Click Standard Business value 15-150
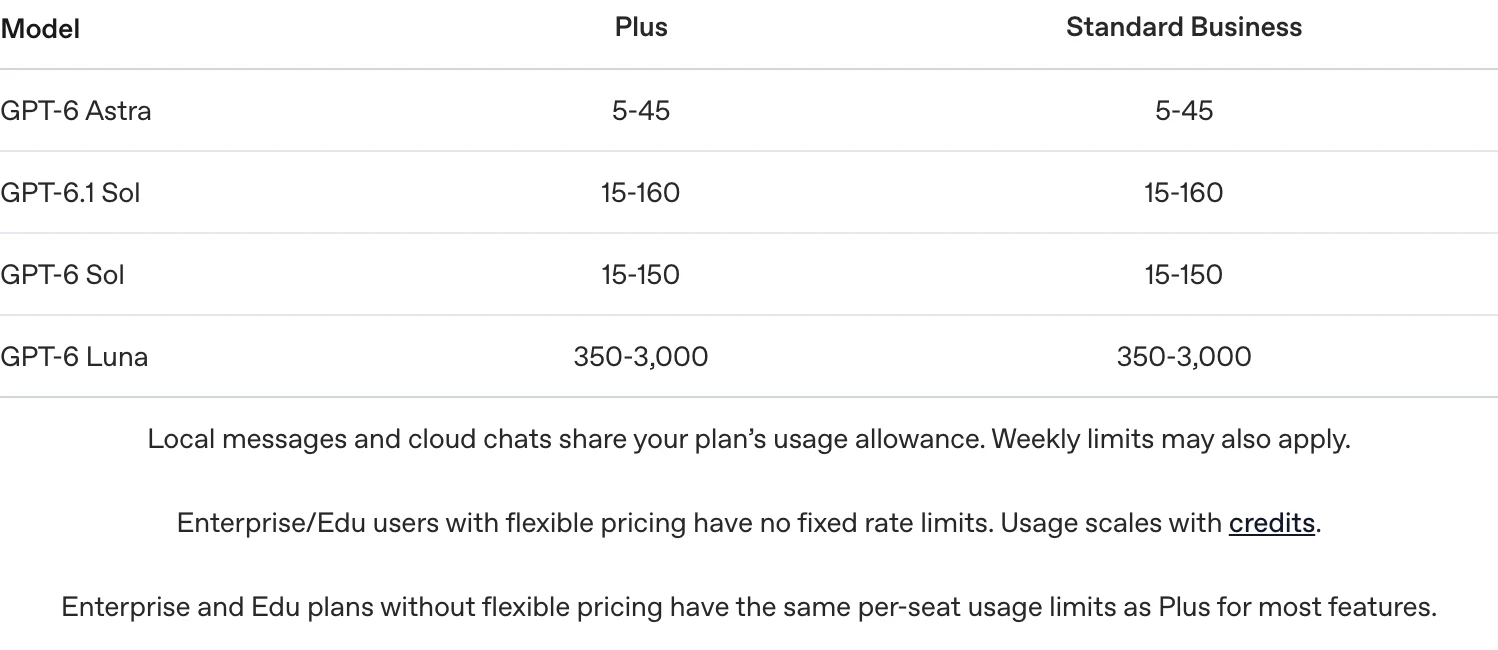Screen dimensions: 1498x650 tap(1184, 274)
